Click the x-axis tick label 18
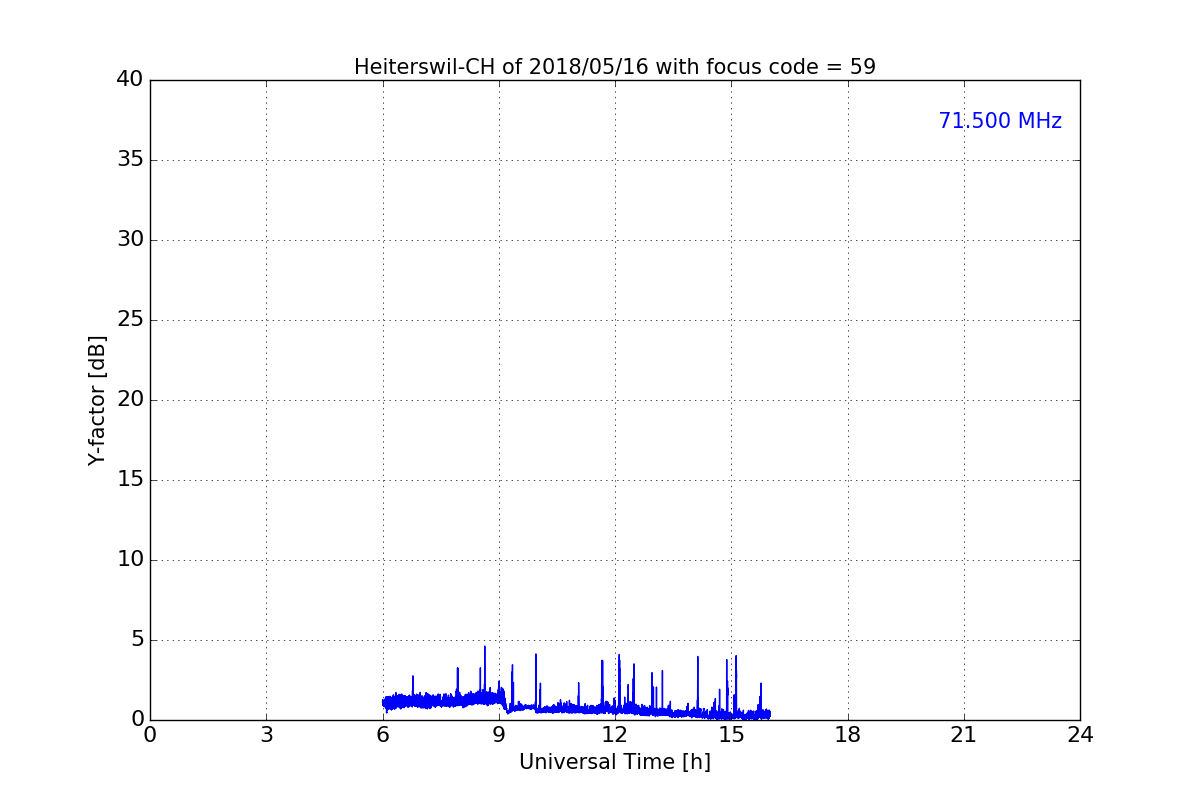 (x=848, y=735)
